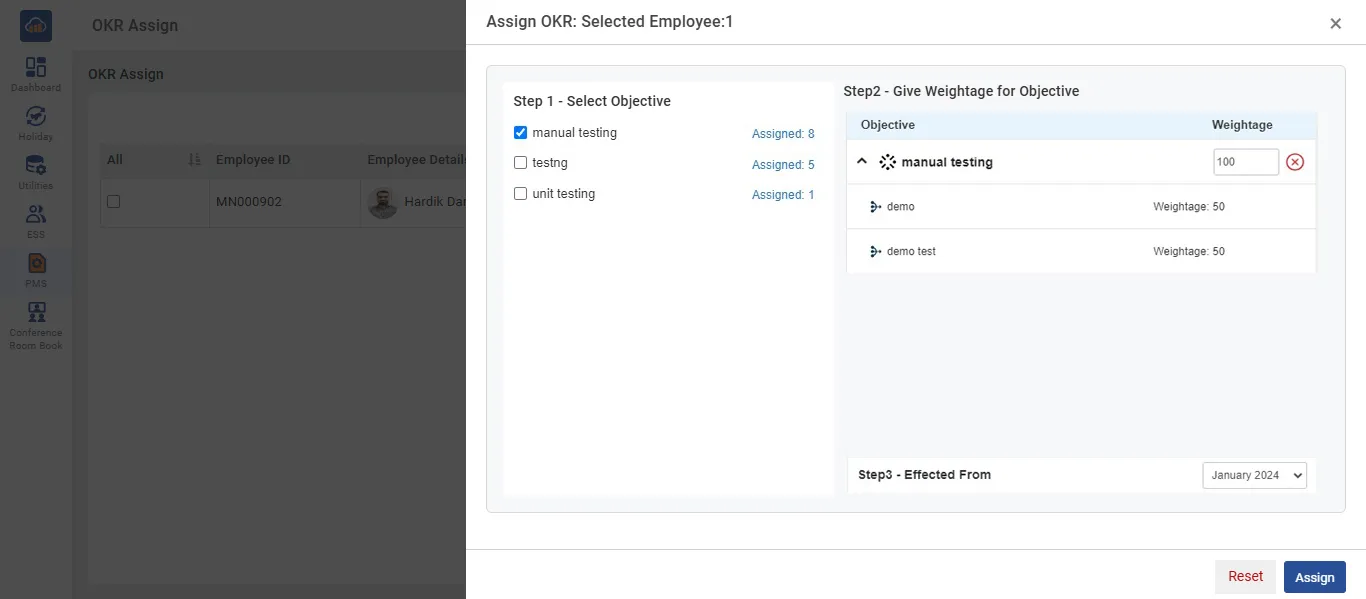1366x599 pixels.
Task: Click the objective icon beside manual testing
Action: (886, 161)
